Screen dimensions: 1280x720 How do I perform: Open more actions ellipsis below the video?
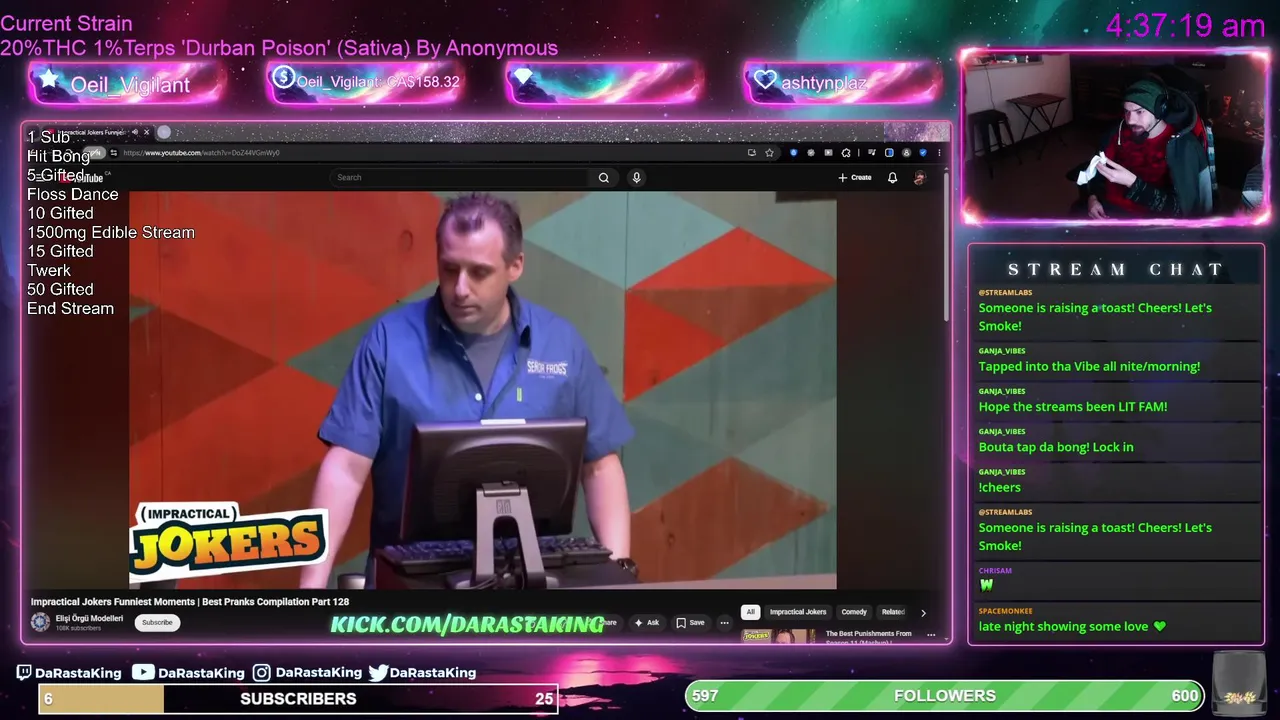coord(724,622)
